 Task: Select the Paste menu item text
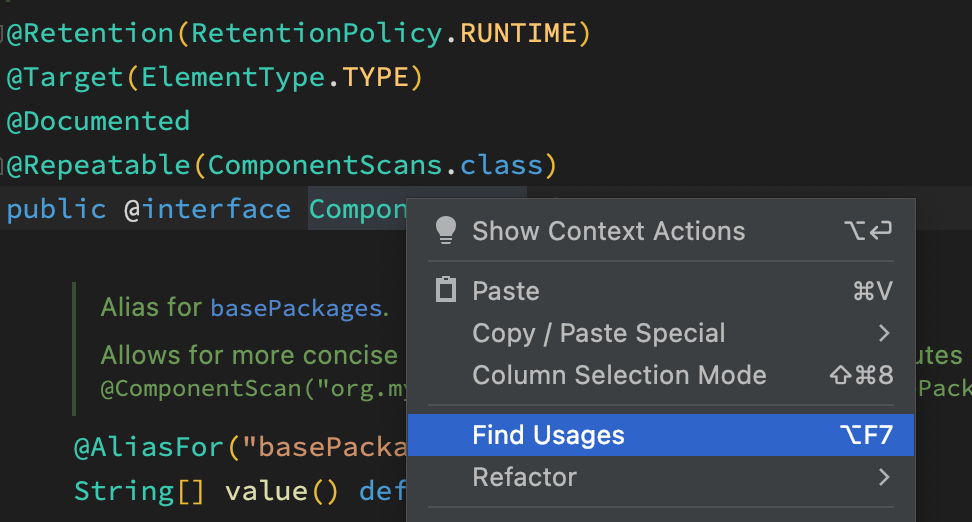tap(505, 291)
